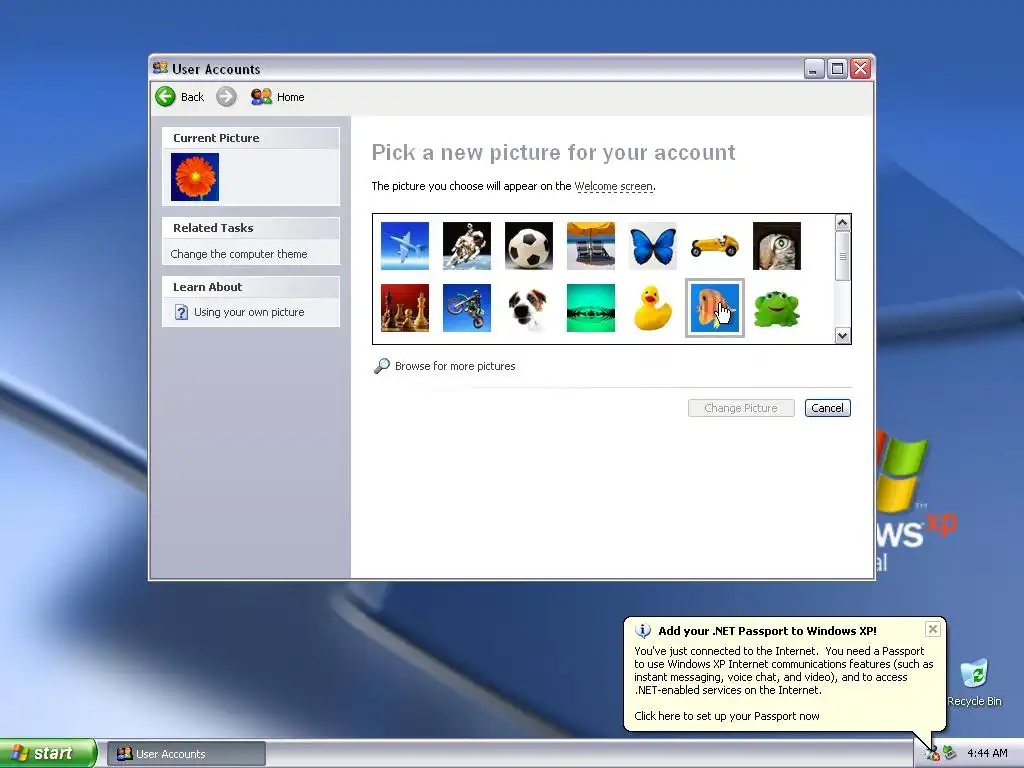Viewport: 1024px width, 768px height.
Task: Choose the chess pieces picture
Action: point(404,308)
